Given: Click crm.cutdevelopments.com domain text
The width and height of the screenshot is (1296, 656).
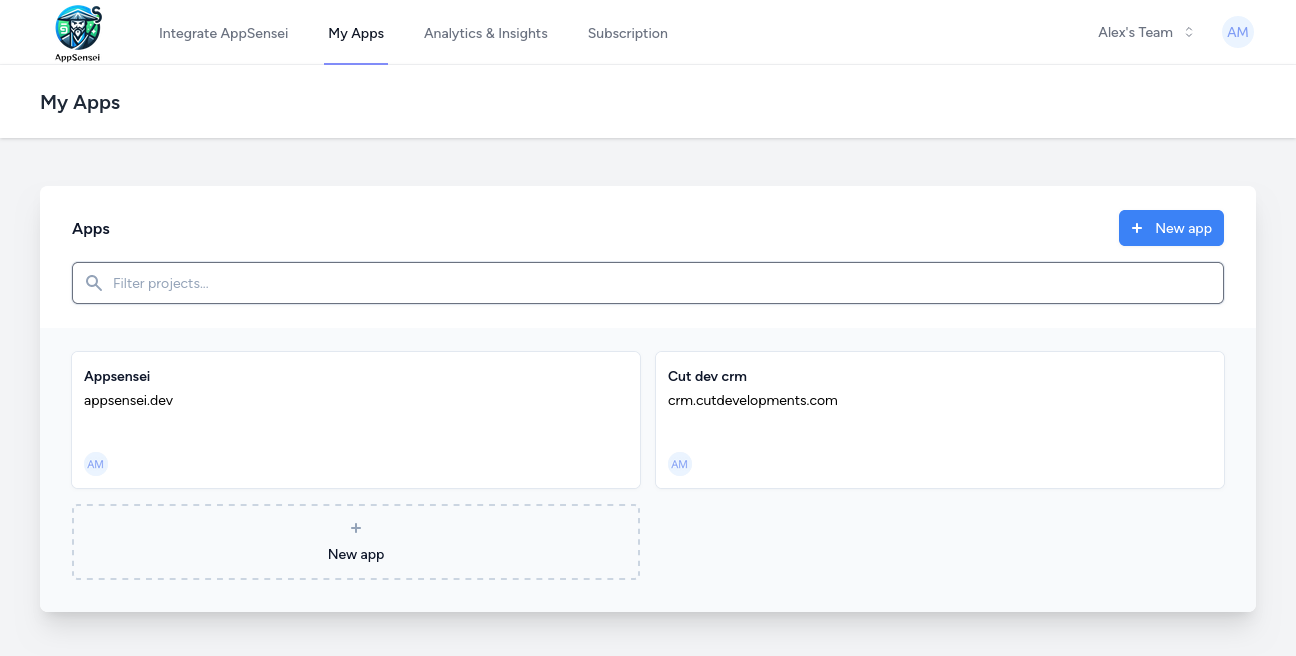Looking at the screenshot, I should tap(753, 400).
